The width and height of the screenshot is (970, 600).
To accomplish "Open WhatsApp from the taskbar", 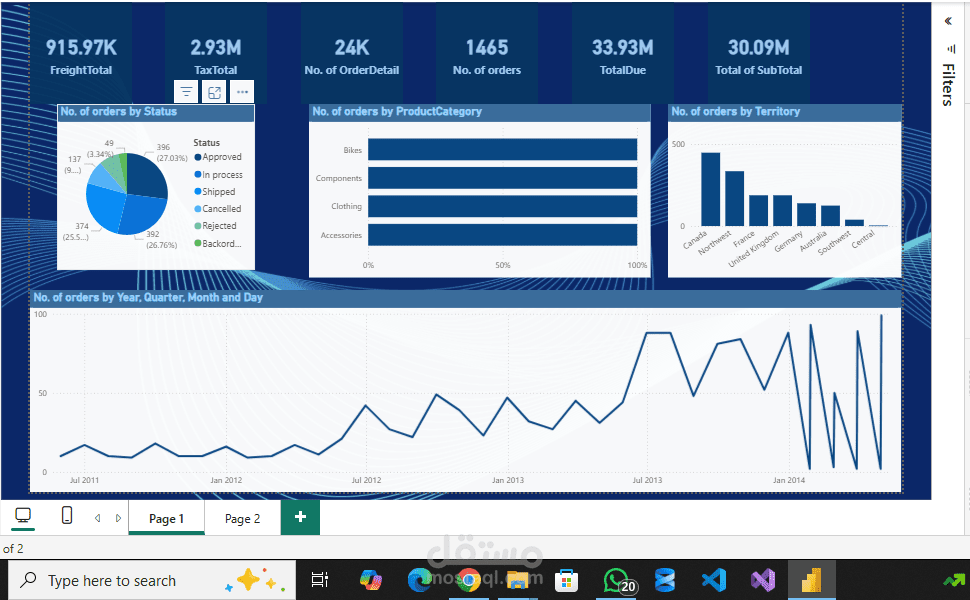I will click(x=616, y=580).
